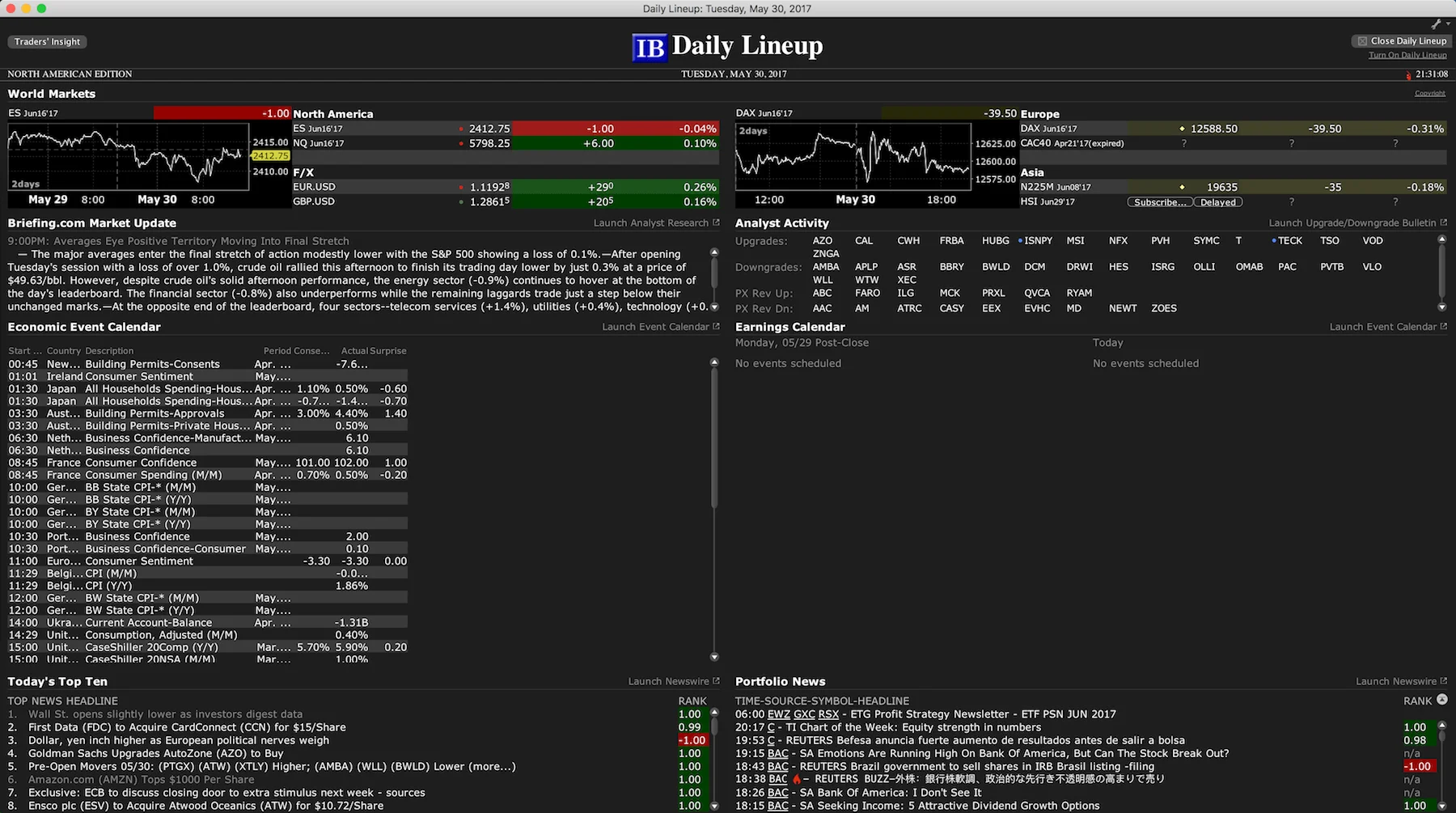The width and height of the screenshot is (1456, 813).
Task: Select the AZO upgrade ticker
Action: (x=823, y=240)
